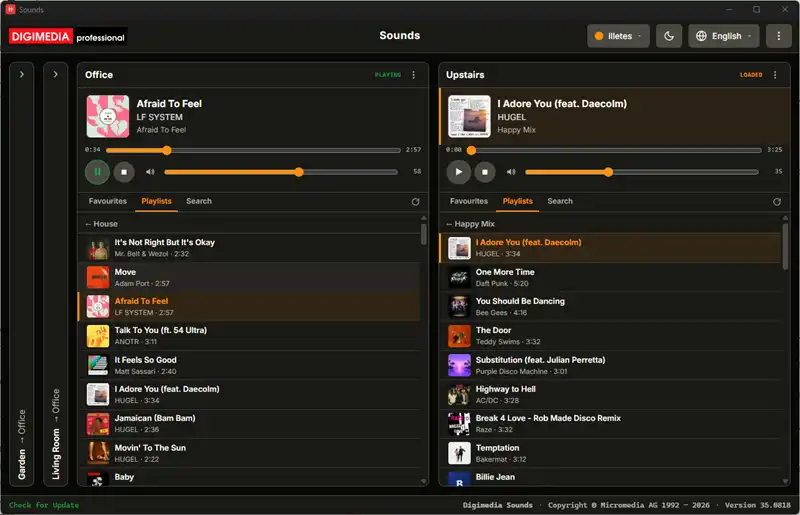The width and height of the screenshot is (800, 515).
Task: Select Move by Adam Port
Action: click(x=249, y=278)
